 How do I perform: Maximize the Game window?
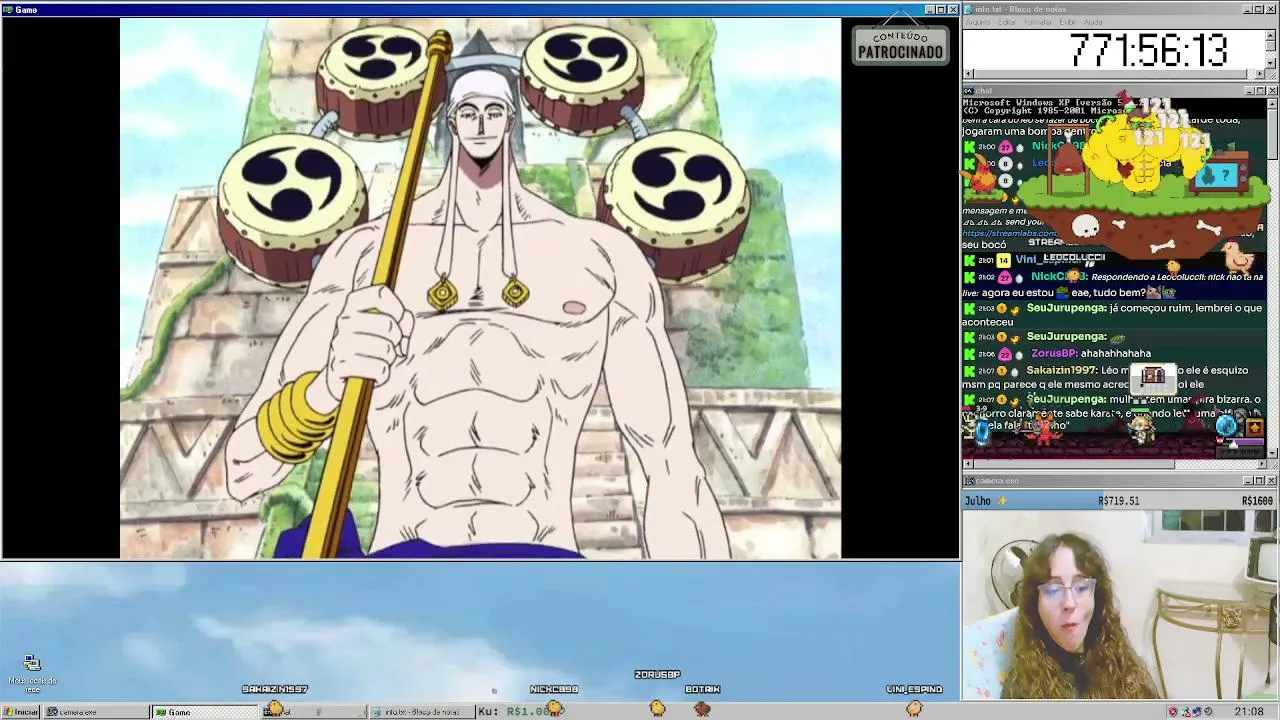(941, 10)
